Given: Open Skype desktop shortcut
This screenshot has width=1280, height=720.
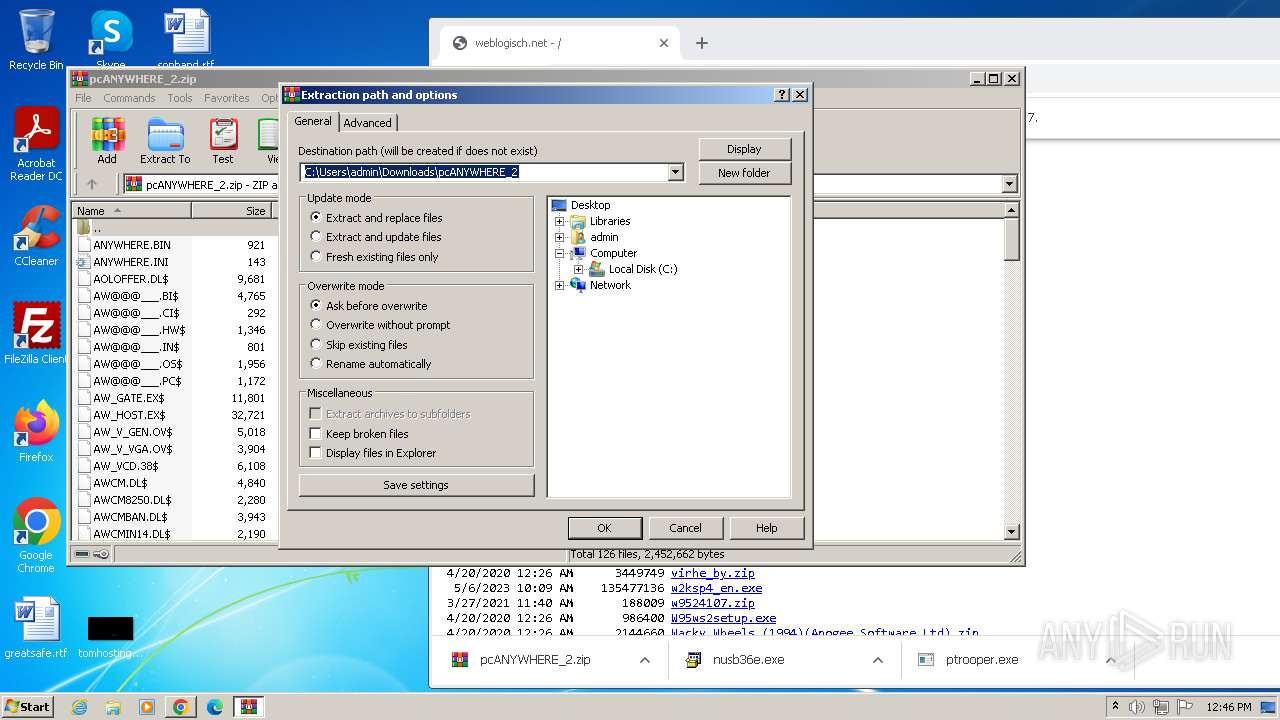Looking at the screenshot, I should tap(110, 40).
